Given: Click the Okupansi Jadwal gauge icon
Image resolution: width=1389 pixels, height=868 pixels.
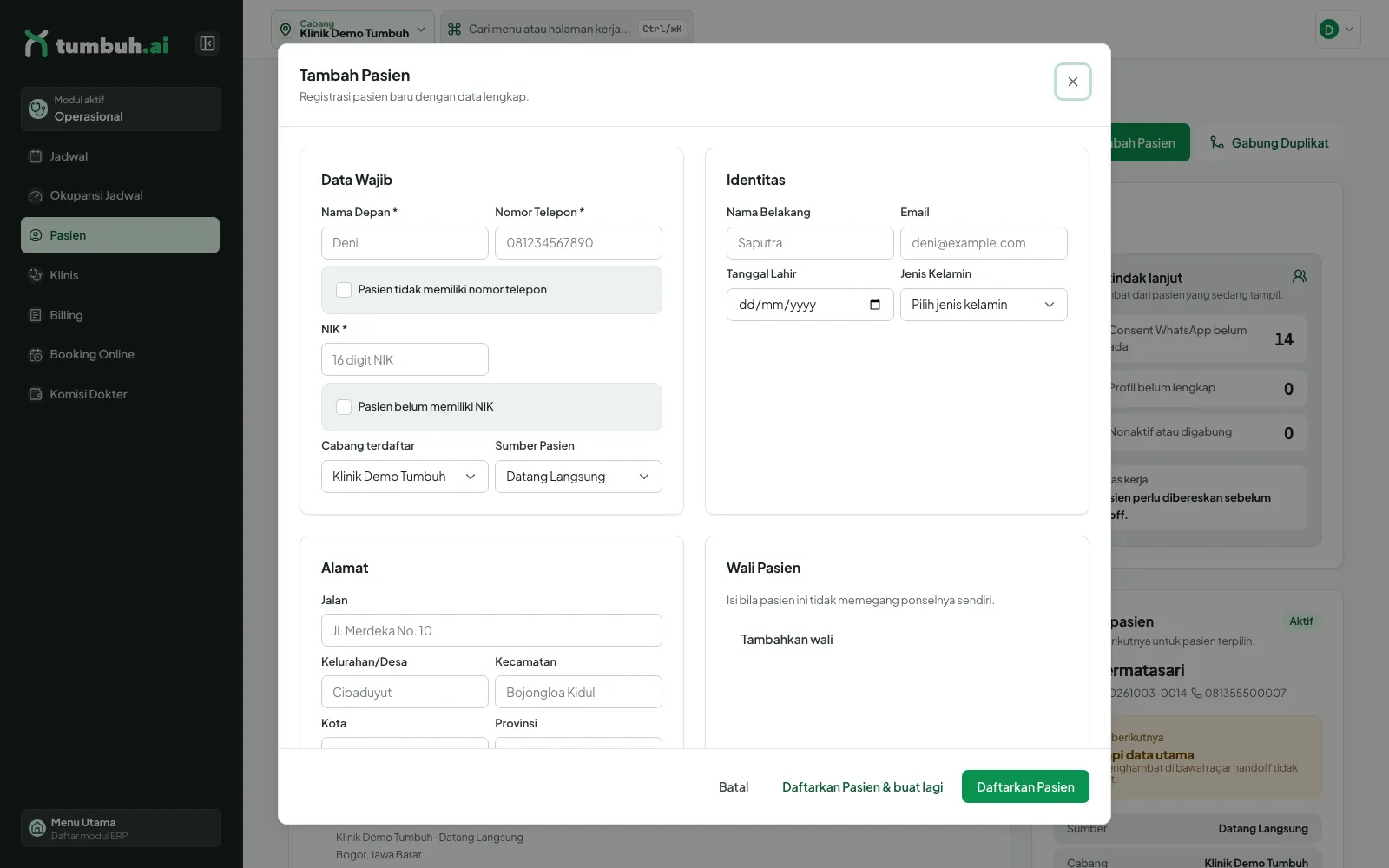Looking at the screenshot, I should [36, 196].
